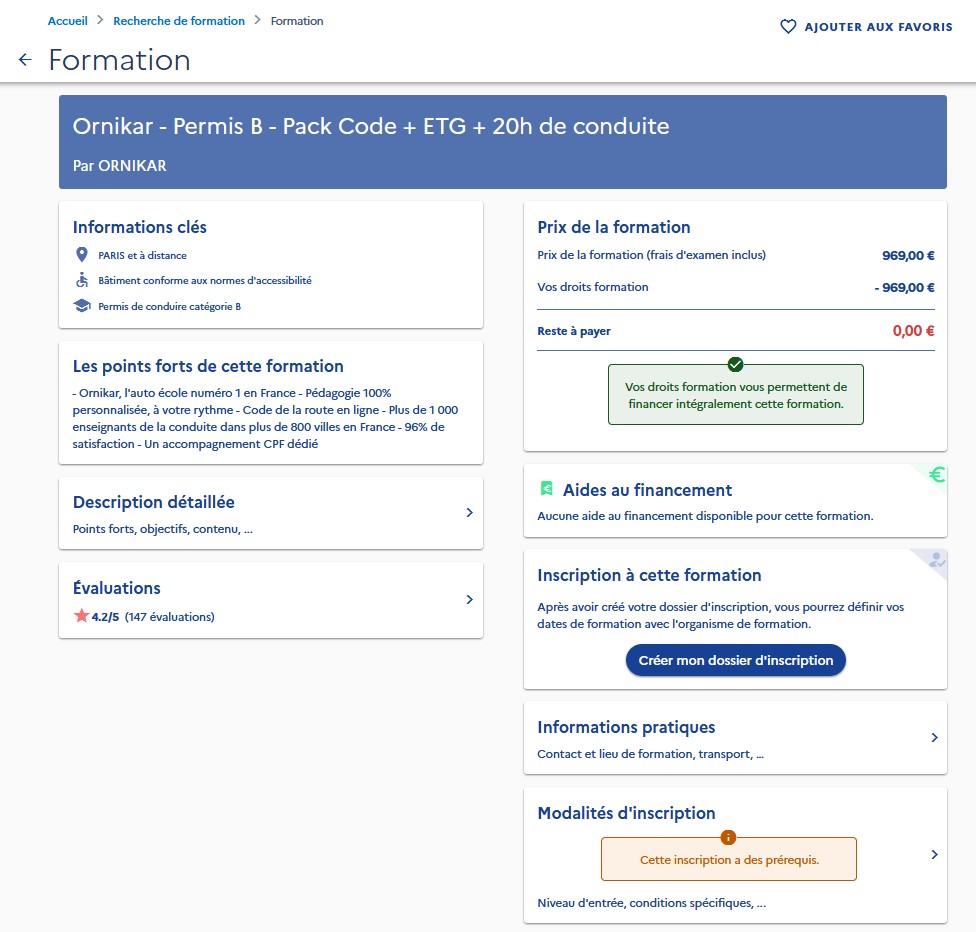Click the back arrow next to Formation
This screenshot has width=976, height=932.
click(25, 60)
